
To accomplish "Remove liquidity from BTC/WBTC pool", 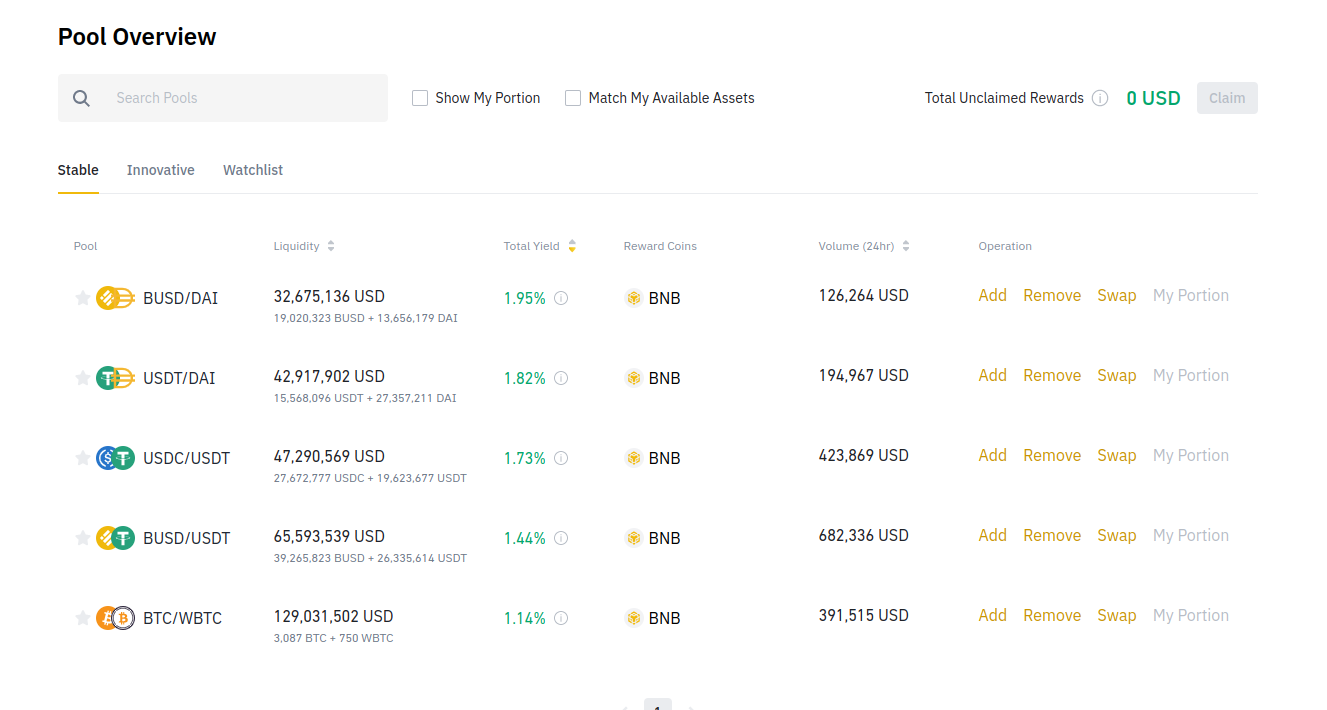I will [1052, 616].
